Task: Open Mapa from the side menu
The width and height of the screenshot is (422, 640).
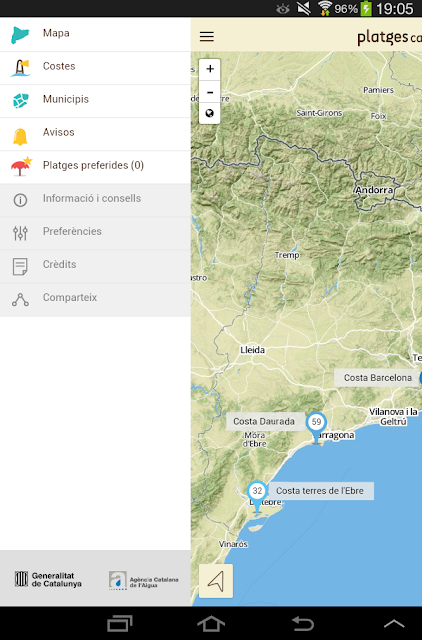Action: (96, 34)
